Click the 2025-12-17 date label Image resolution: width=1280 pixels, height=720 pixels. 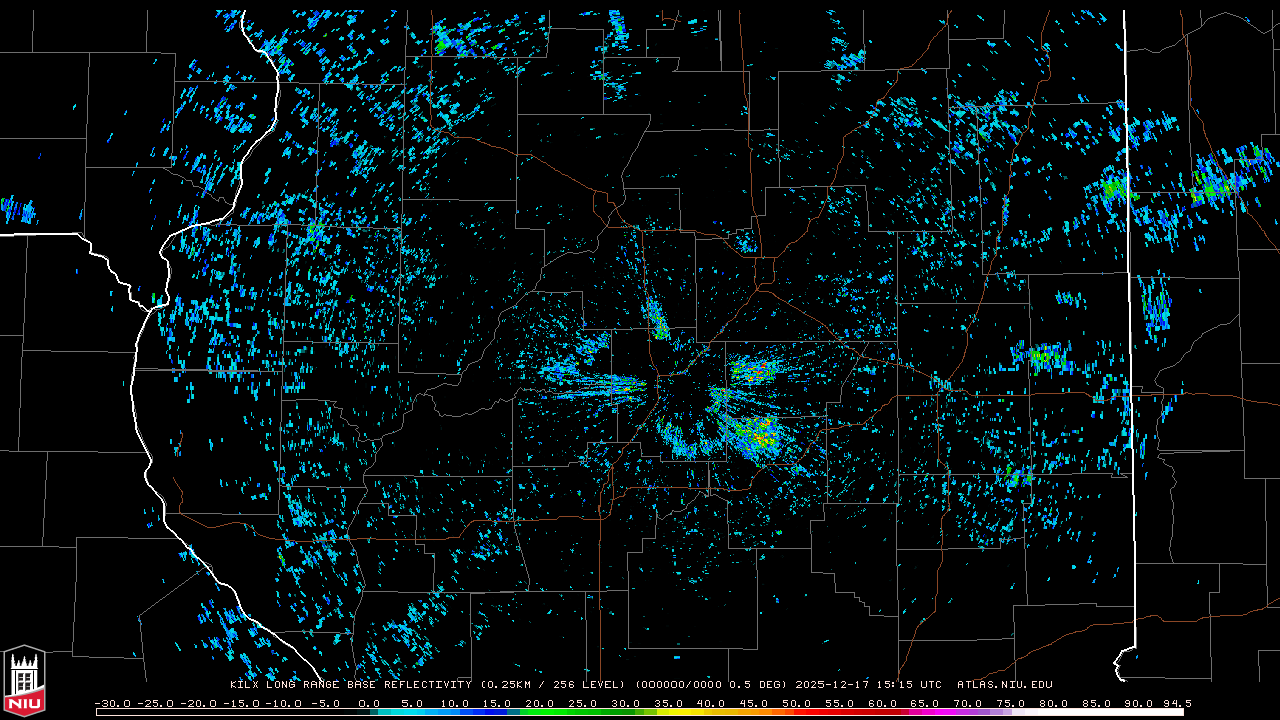834,685
